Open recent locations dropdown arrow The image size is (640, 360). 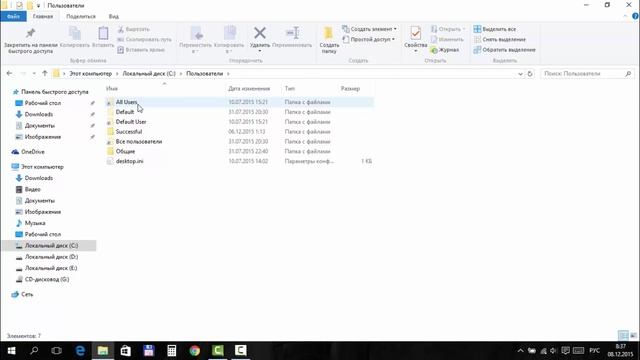tap(34, 74)
